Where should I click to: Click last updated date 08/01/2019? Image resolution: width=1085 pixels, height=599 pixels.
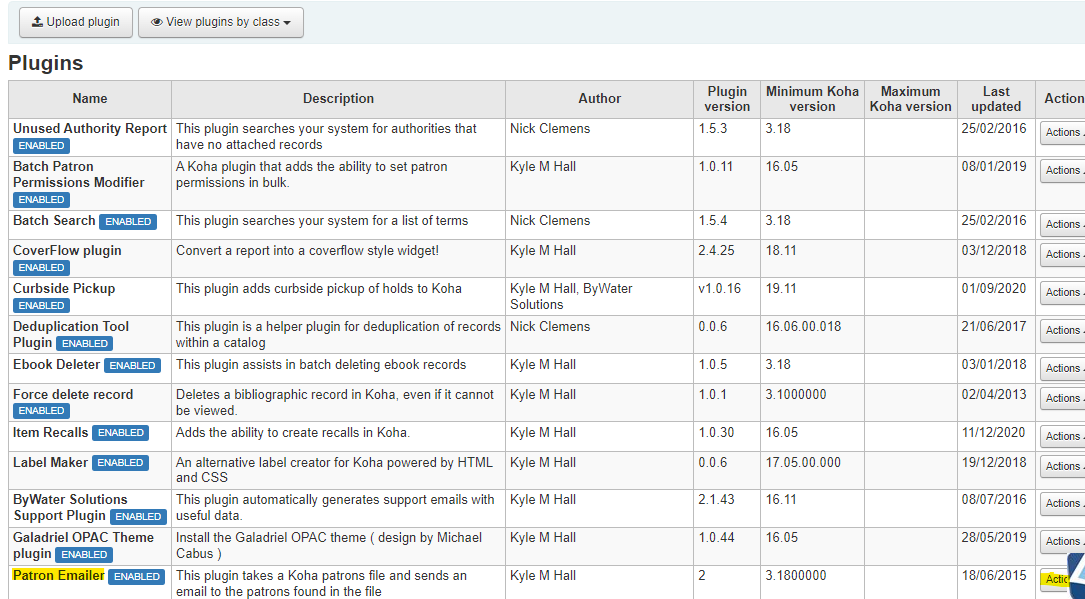(x=994, y=167)
